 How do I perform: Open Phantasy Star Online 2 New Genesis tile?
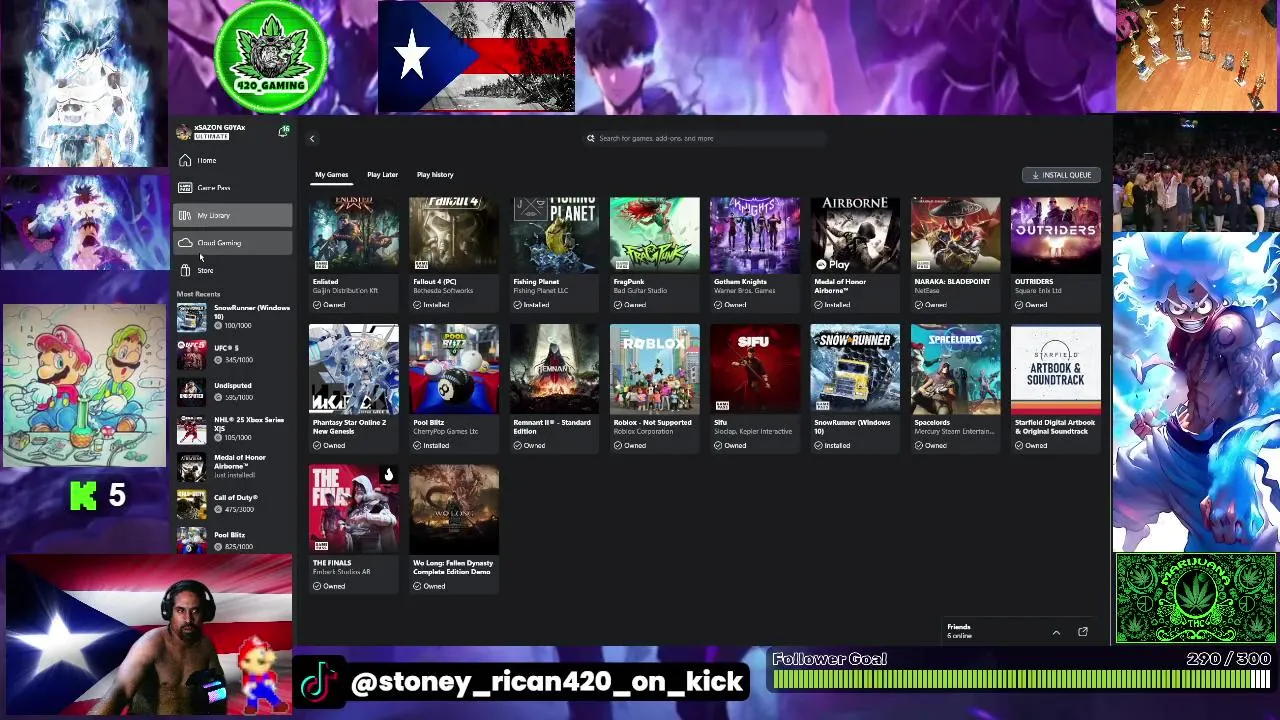tap(354, 388)
